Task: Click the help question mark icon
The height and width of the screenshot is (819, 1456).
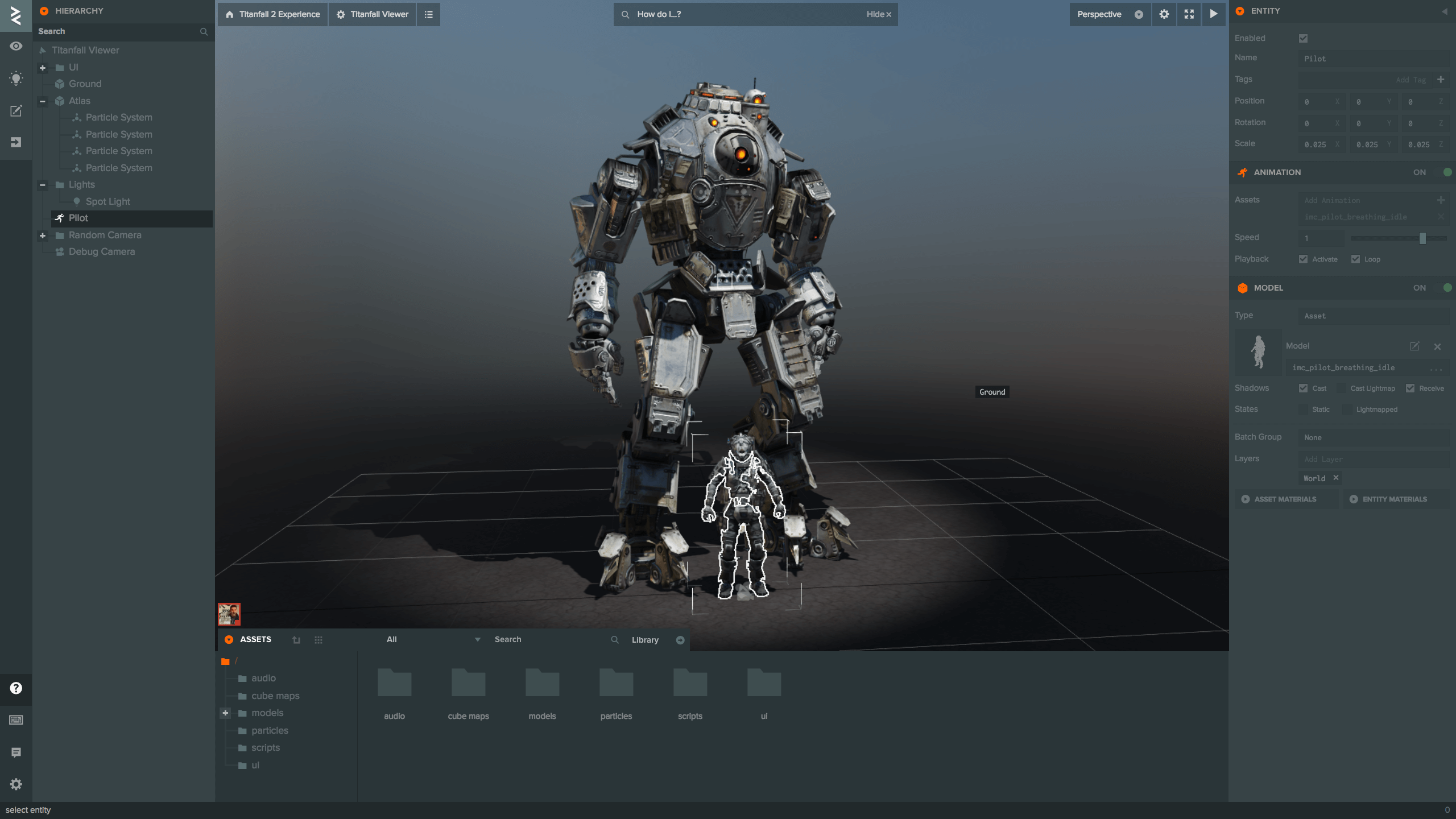Action: pos(16,688)
